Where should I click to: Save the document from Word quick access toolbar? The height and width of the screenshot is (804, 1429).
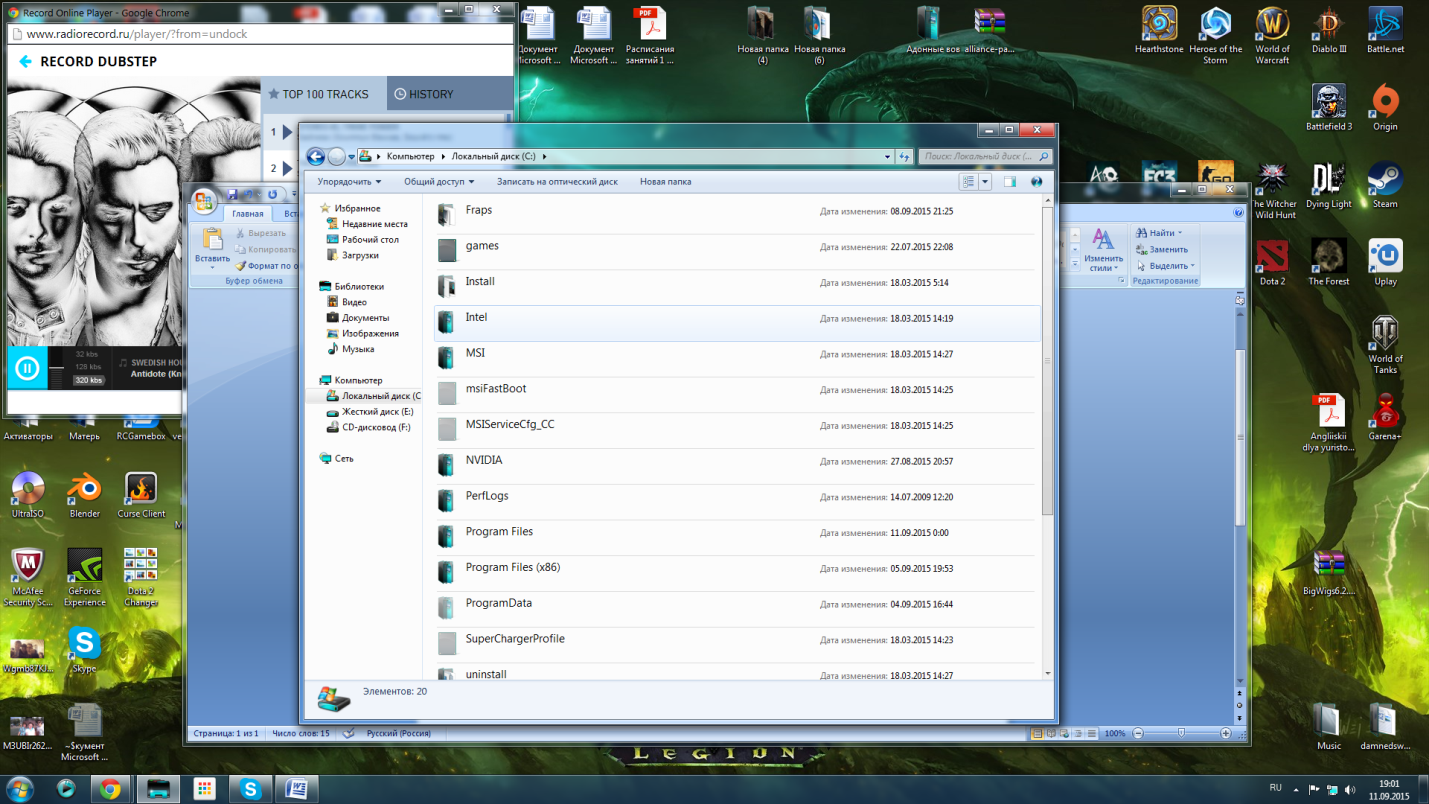pyautogui.click(x=231, y=194)
